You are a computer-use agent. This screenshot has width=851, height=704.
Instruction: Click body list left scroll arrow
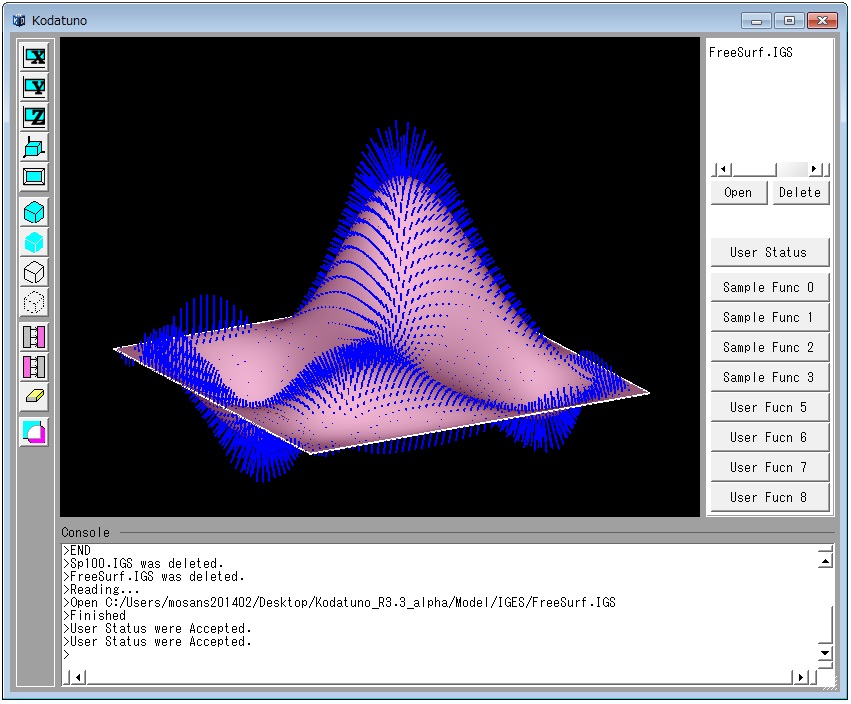pos(723,169)
